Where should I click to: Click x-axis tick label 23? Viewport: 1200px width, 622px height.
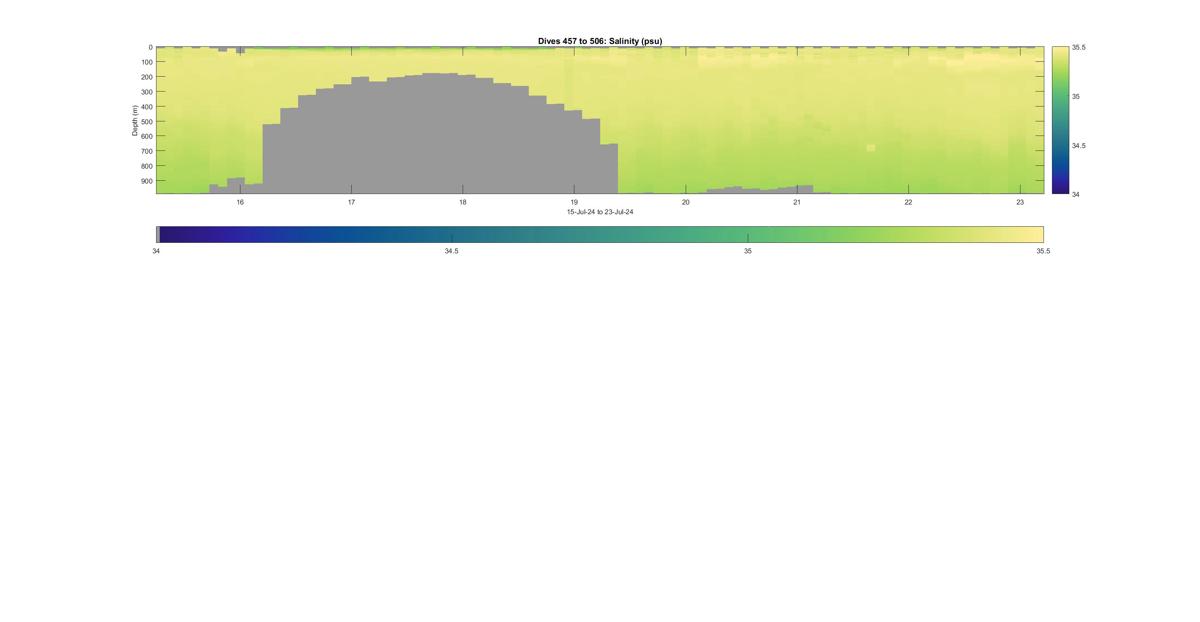(1020, 202)
